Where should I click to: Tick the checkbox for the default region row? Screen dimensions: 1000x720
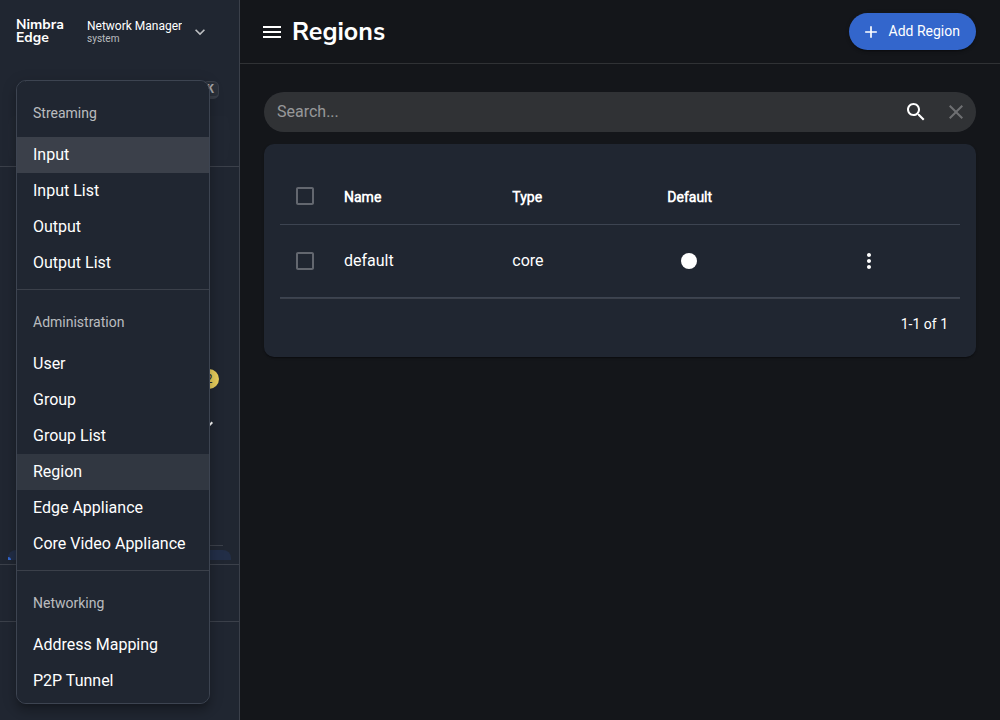(x=305, y=261)
